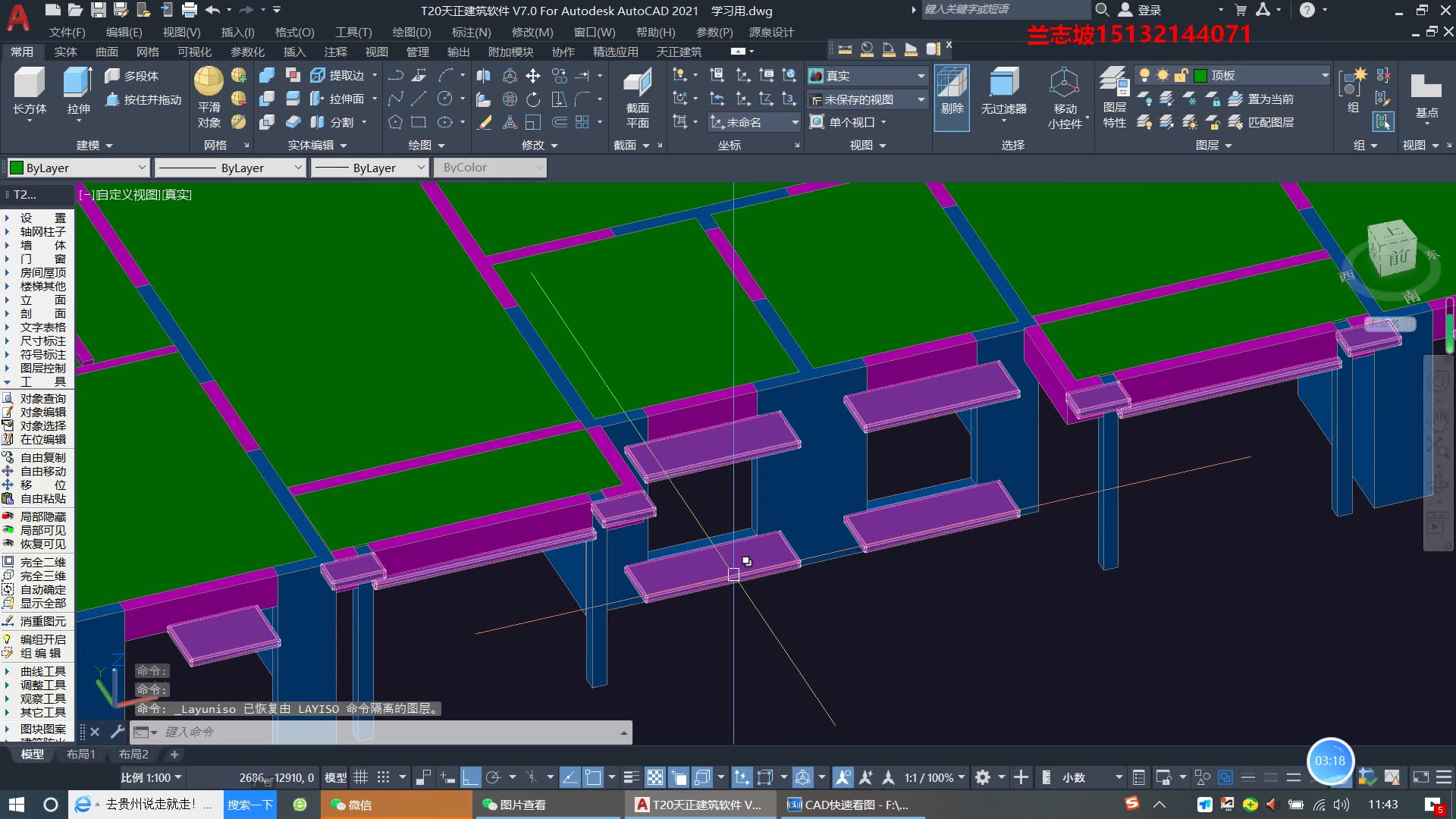Open the 天正建筑 ribbon tab

[679, 52]
